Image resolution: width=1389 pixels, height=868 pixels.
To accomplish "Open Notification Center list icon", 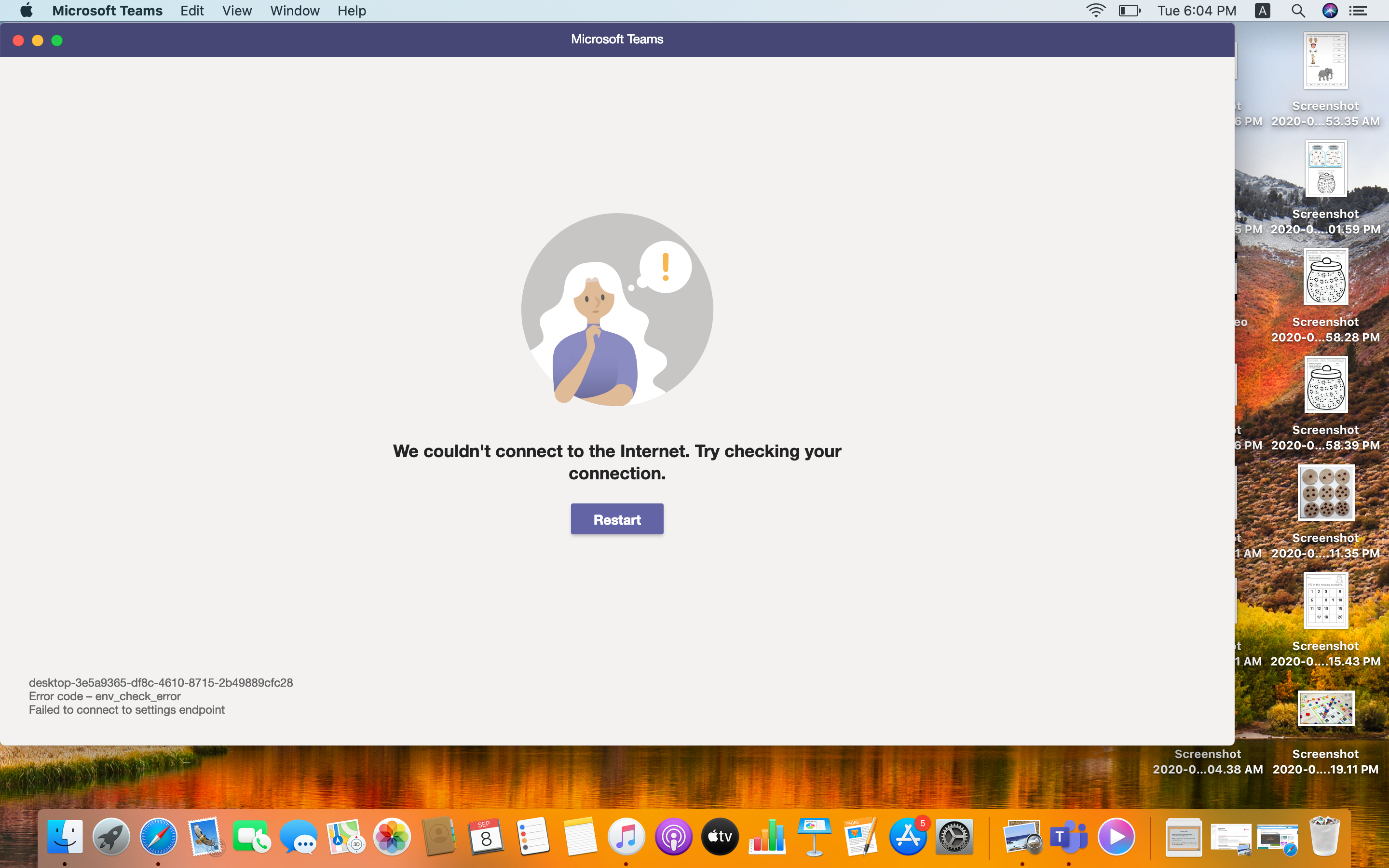I will coord(1358,11).
